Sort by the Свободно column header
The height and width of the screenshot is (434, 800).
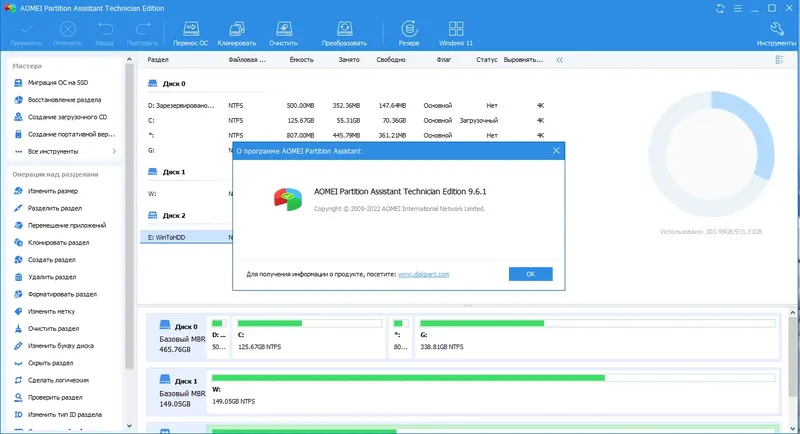pos(391,60)
